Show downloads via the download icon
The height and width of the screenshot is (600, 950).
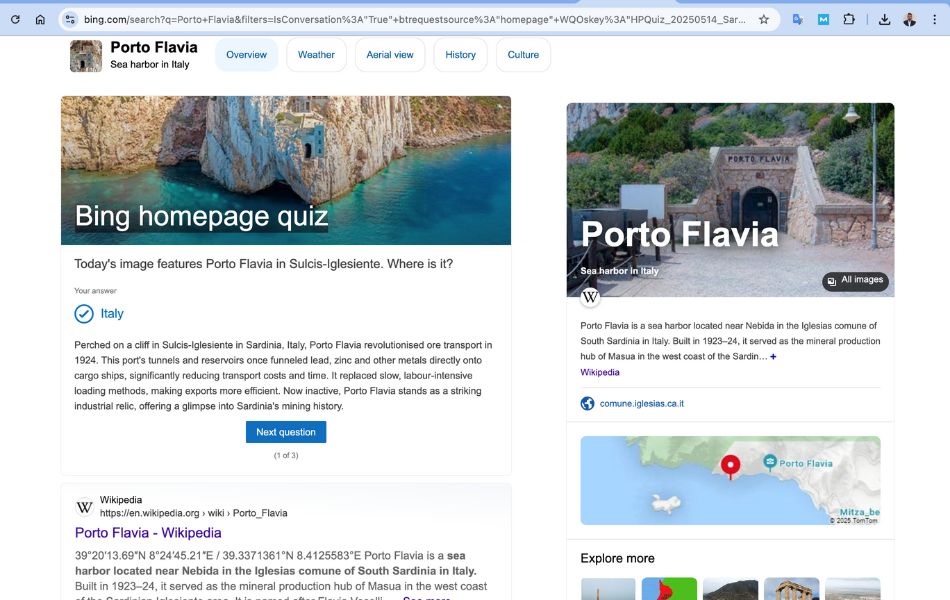click(x=885, y=19)
